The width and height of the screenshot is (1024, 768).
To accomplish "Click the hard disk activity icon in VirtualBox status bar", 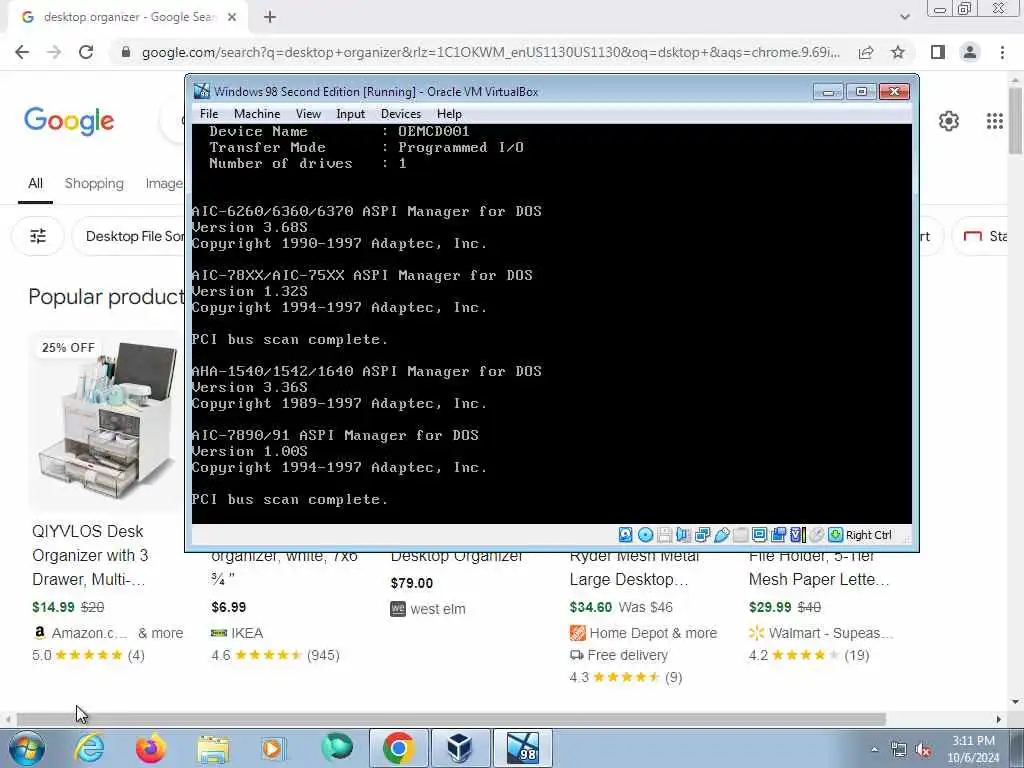I will pos(625,535).
